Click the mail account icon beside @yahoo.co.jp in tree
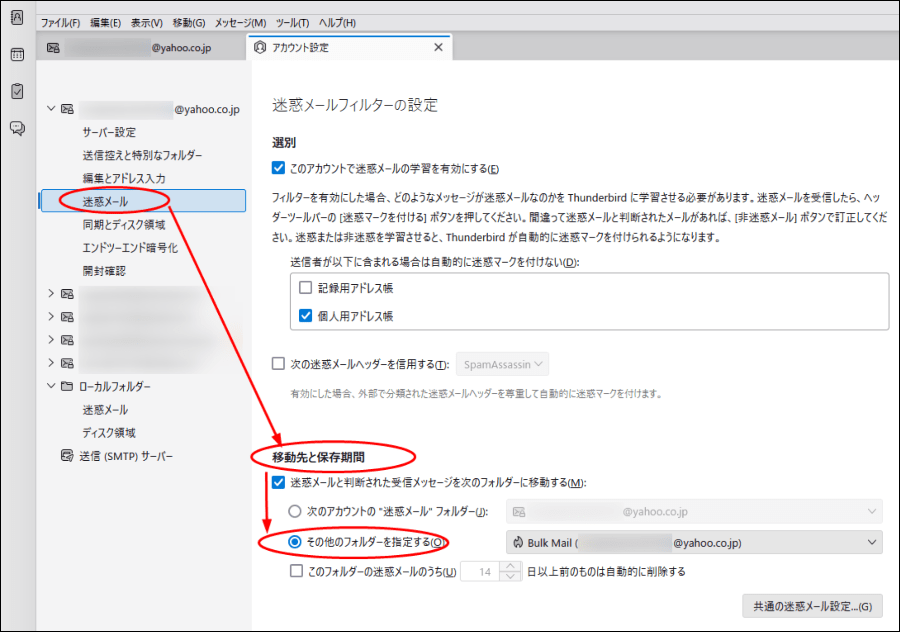 click(68, 108)
